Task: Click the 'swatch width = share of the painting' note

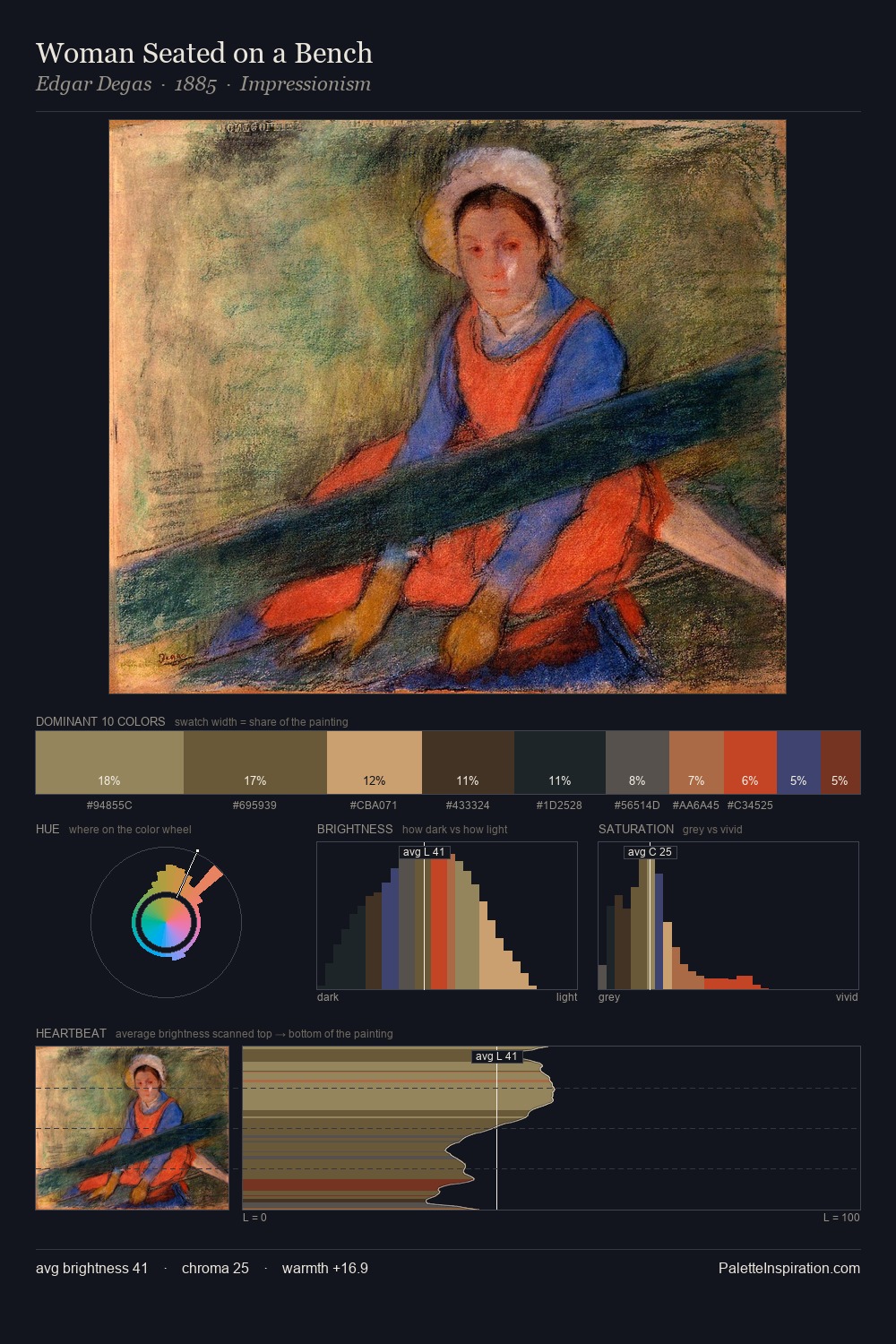Action: coord(262,722)
